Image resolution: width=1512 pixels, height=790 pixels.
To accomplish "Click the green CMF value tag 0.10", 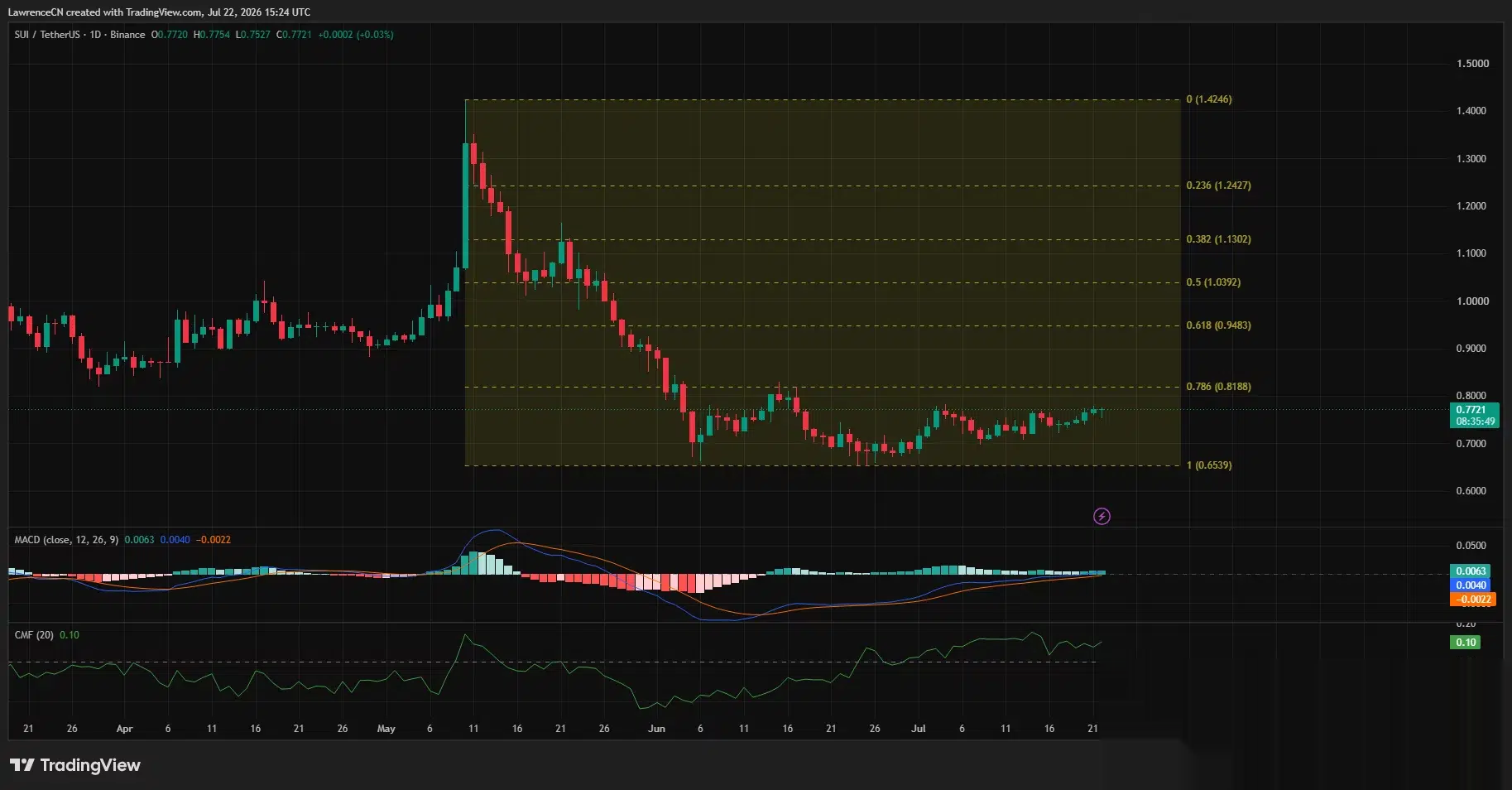I will point(1466,643).
